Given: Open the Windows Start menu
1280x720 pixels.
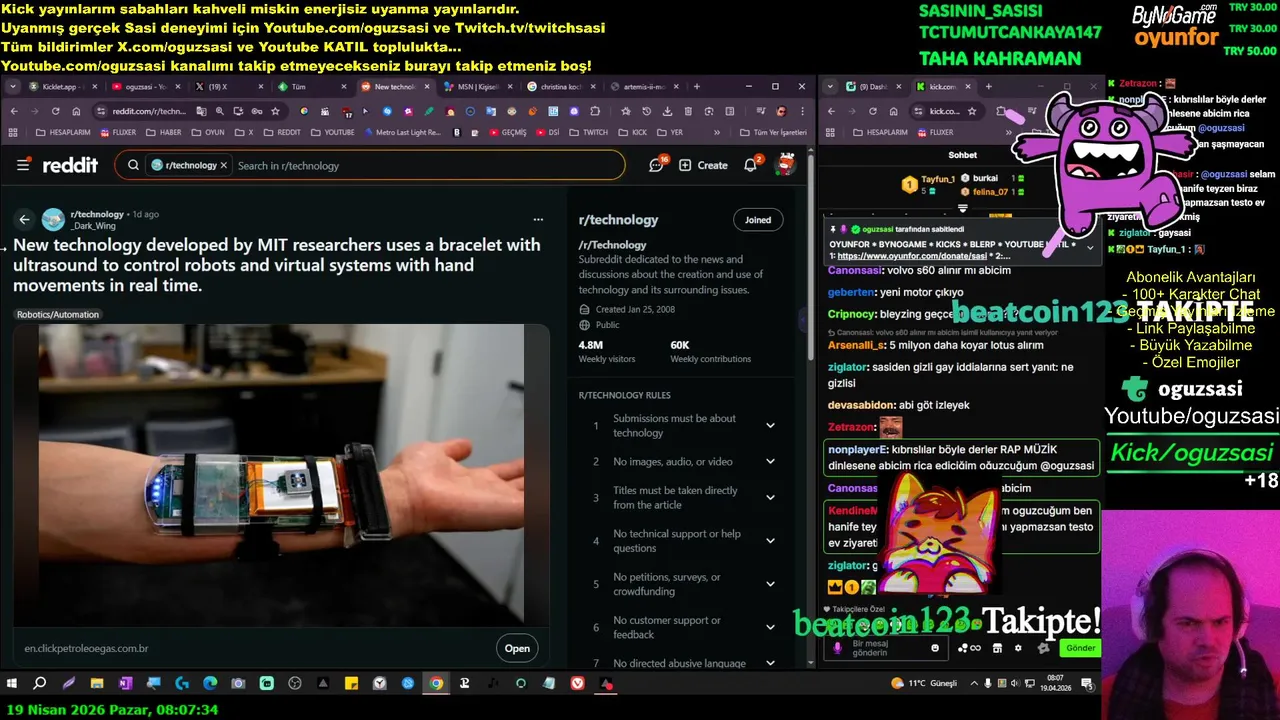Looking at the screenshot, I should (12, 684).
